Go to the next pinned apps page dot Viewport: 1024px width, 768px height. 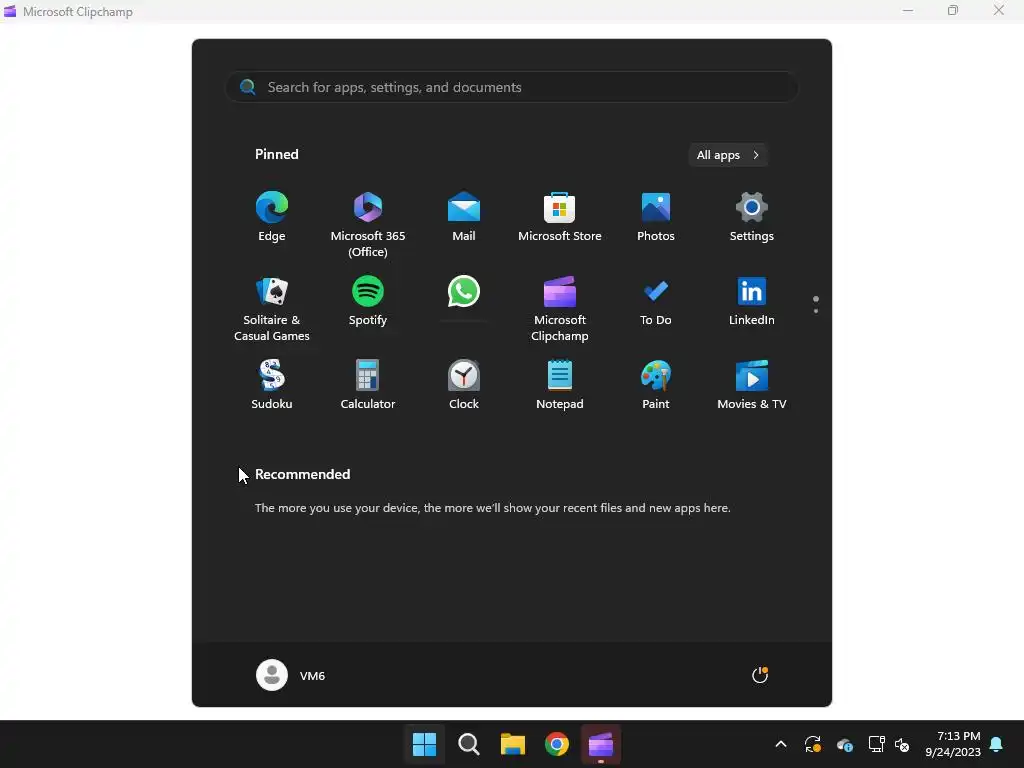(816, 311)
